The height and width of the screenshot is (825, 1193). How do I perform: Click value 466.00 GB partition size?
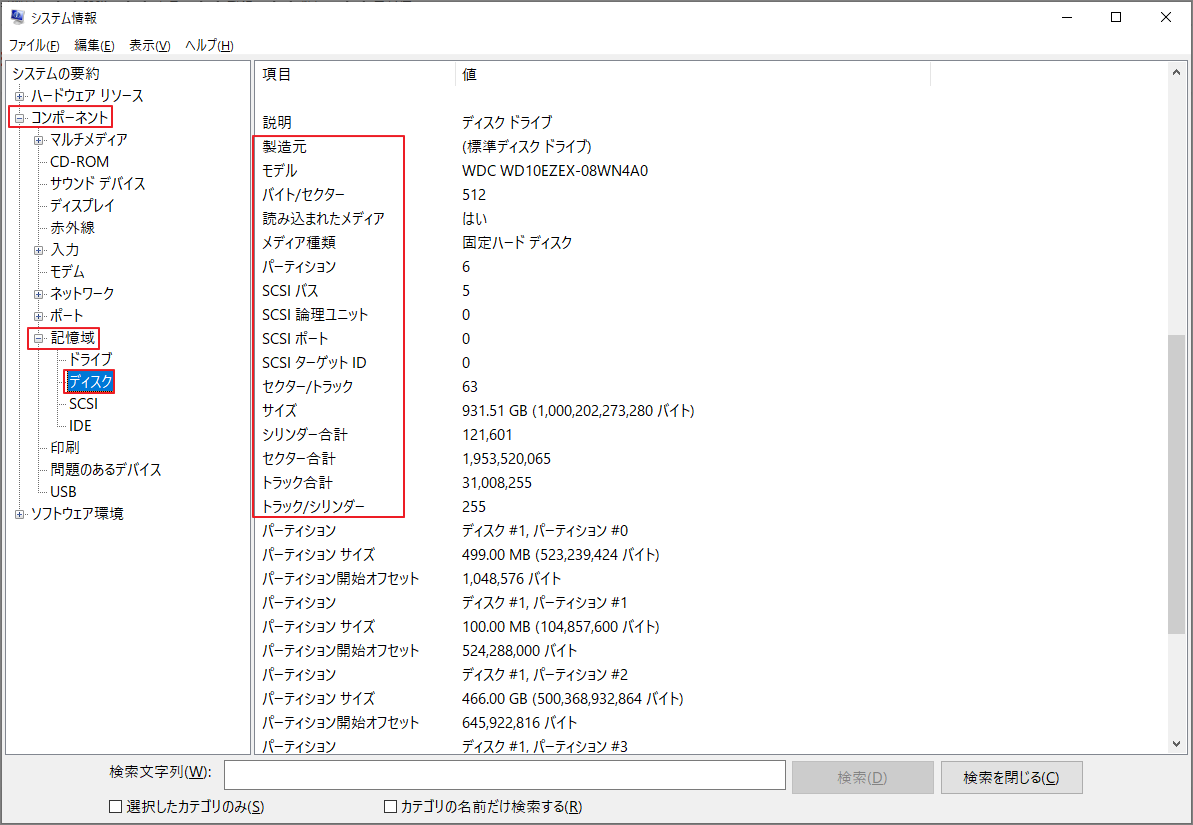(572, 699)
